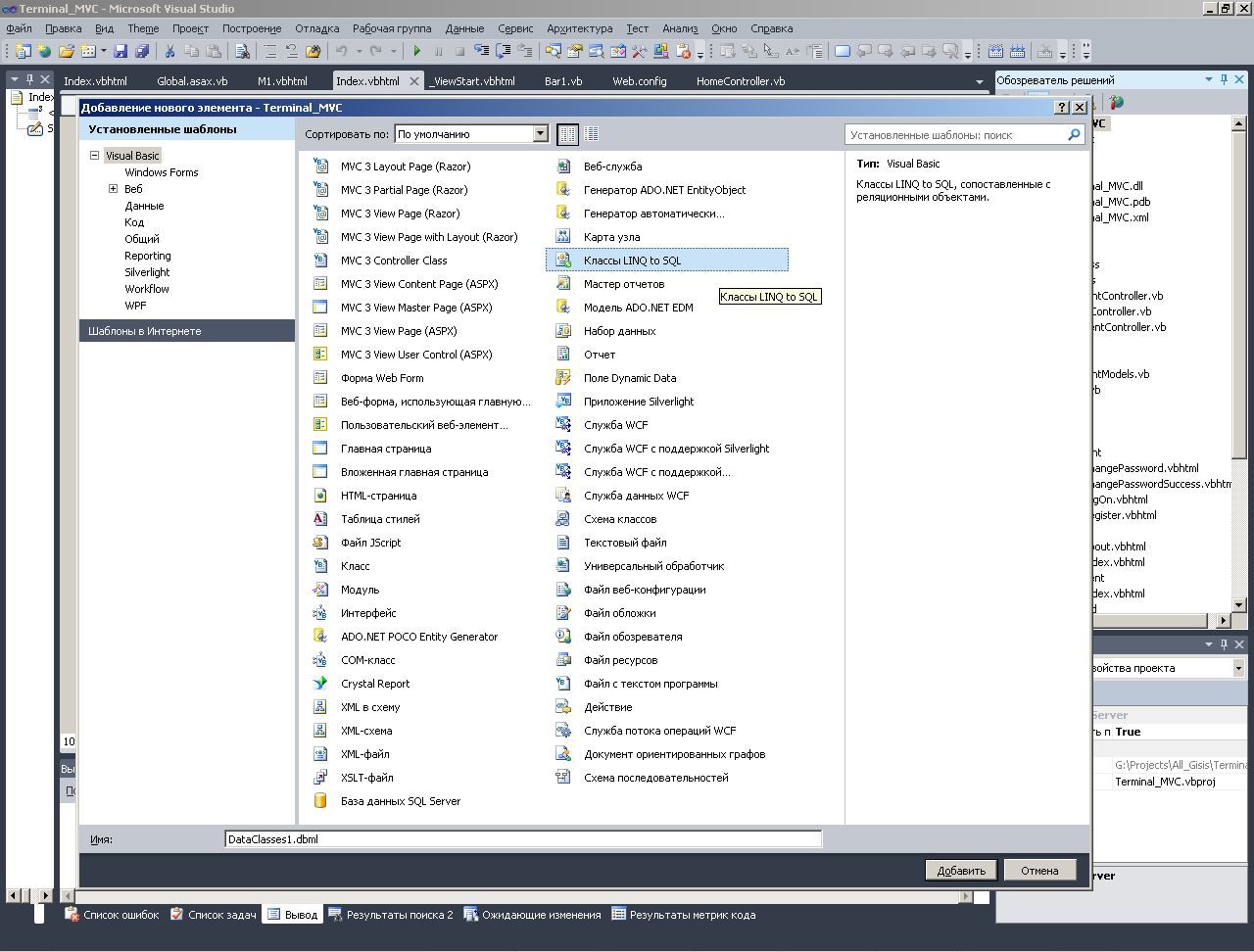Click the HTML-страница template icon
1254x952 pixels.
[x=319, y=496]
